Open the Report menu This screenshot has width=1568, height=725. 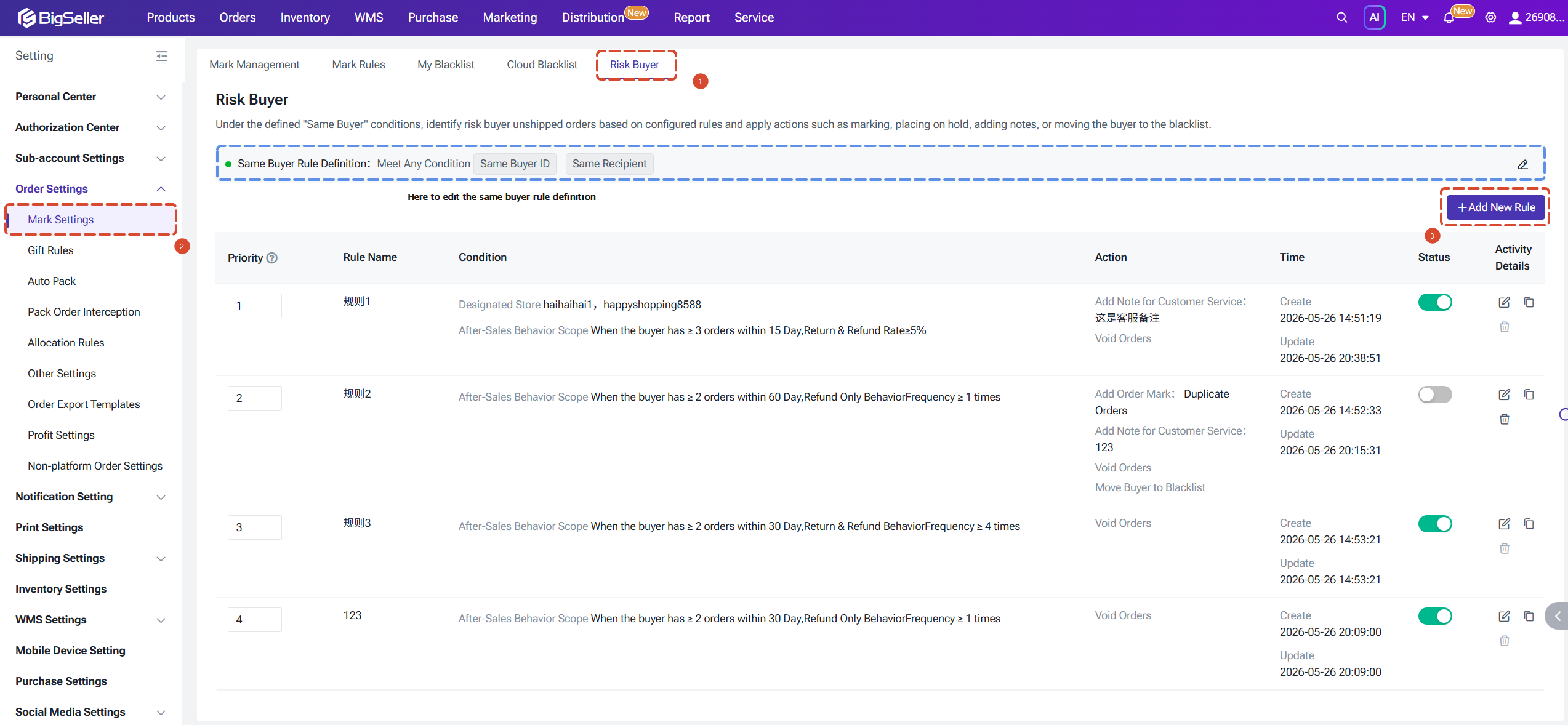[691, 18]
